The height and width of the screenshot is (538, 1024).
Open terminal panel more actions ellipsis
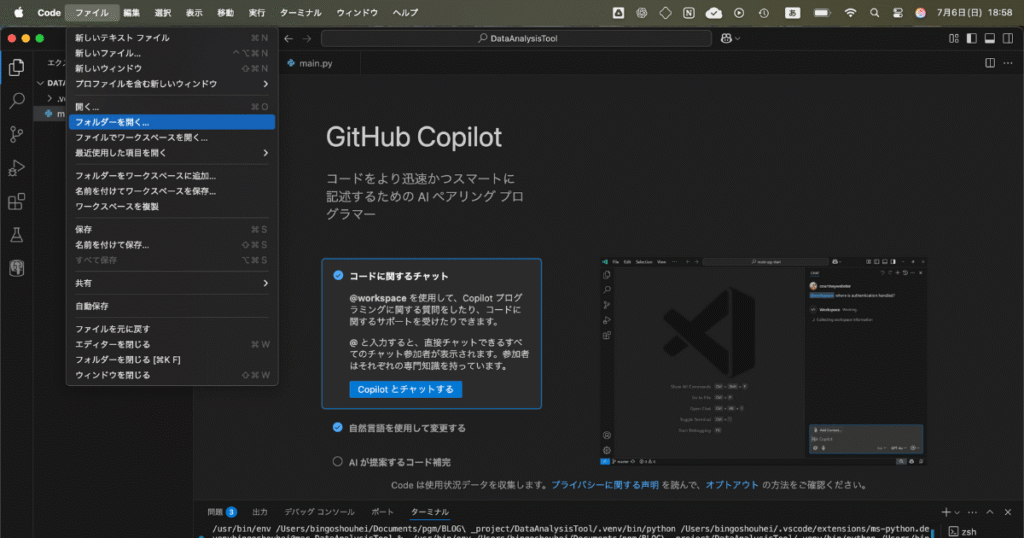(x=972, y=512)
